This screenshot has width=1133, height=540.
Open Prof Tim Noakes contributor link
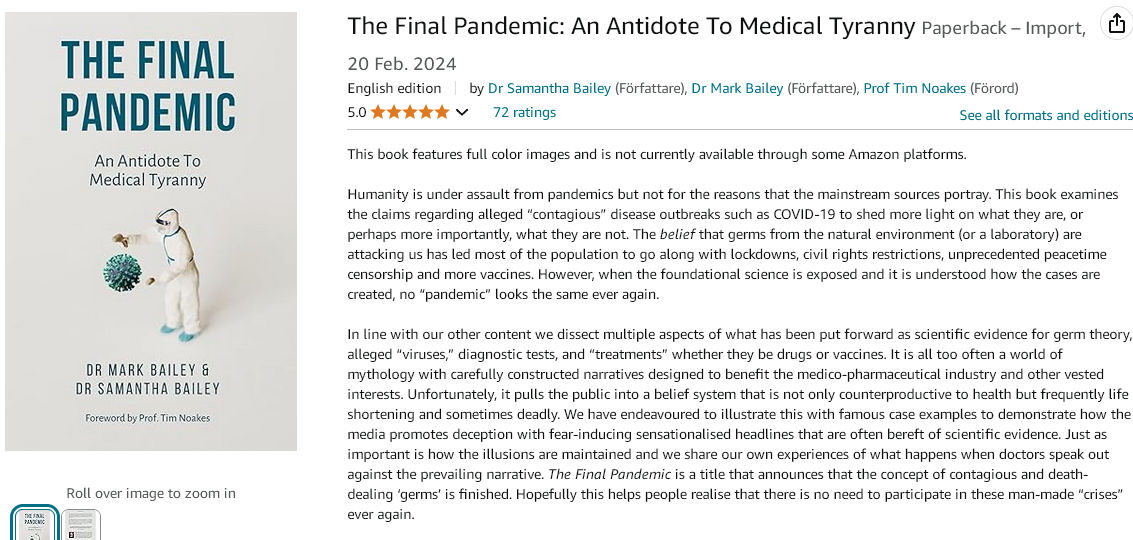point(914,88)
